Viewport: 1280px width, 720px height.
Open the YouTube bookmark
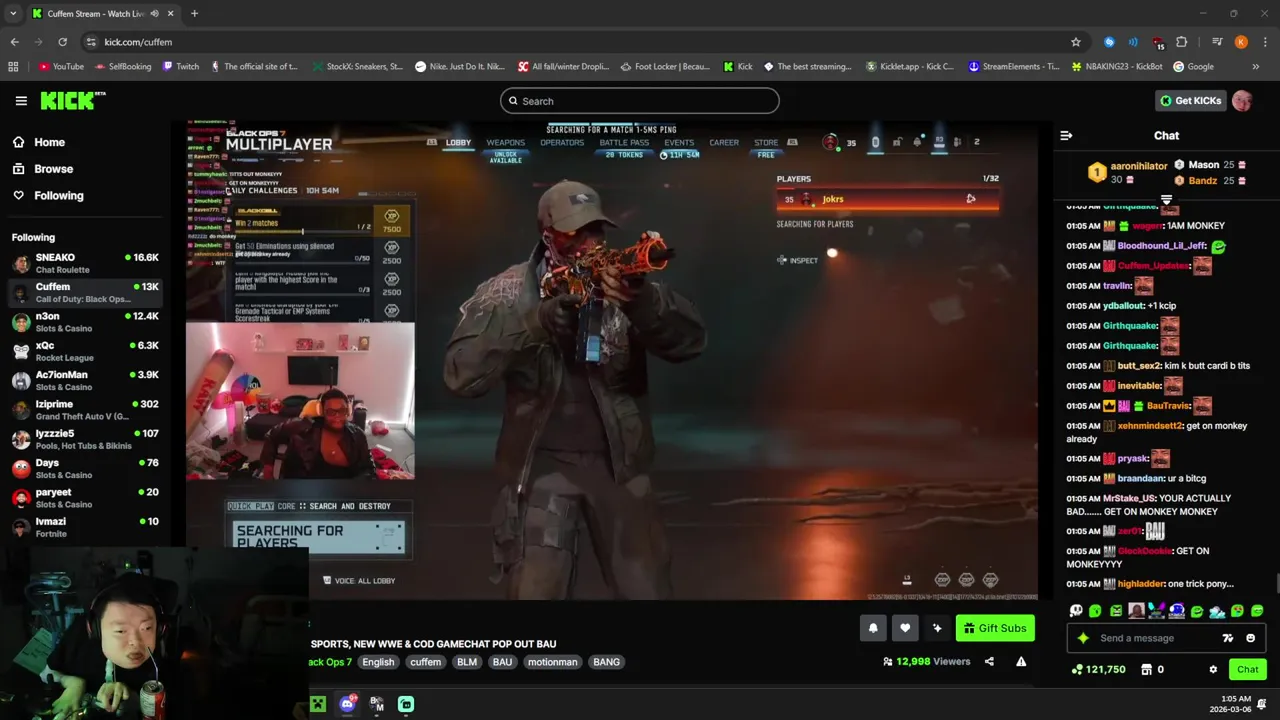pyautogui.click(x=61, y=67)
